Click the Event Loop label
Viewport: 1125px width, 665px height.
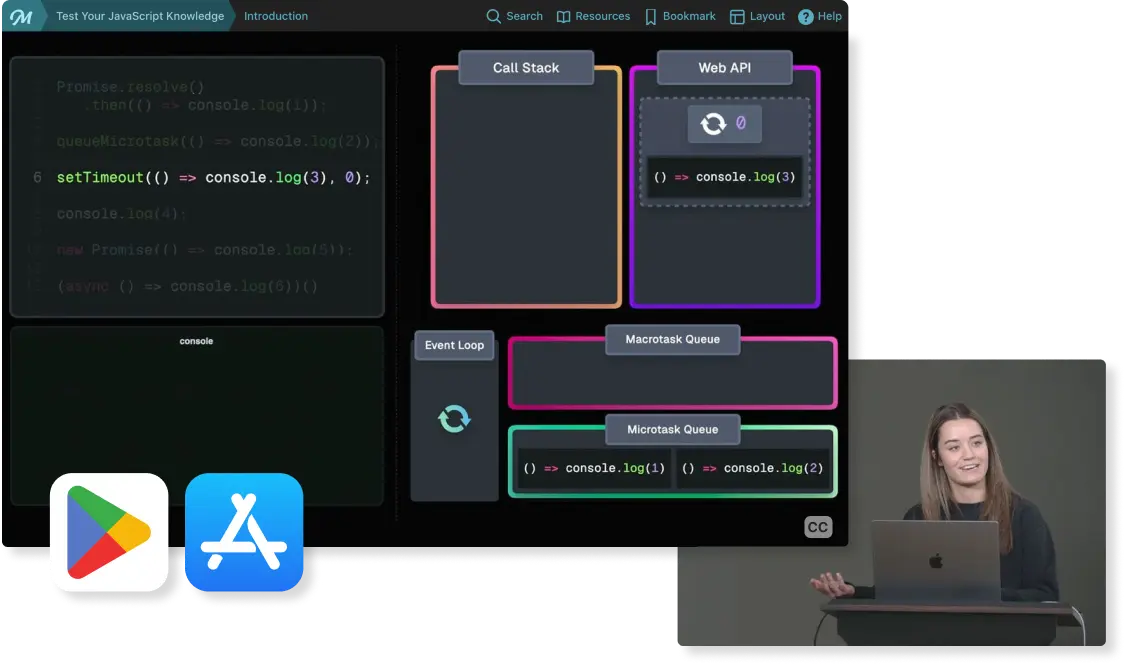454,345
